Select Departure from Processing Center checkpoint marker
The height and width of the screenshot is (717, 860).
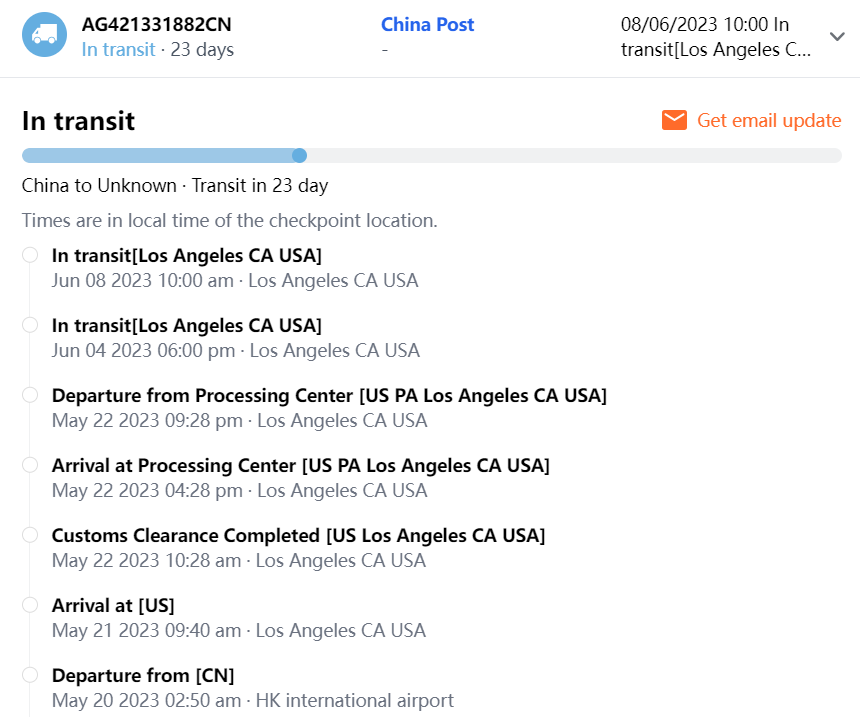pyautogui.click(x=30, y=395)
